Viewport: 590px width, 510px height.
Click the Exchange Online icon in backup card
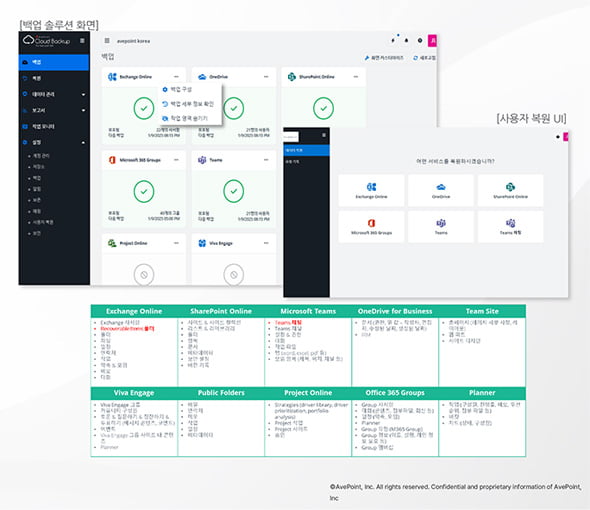click(x=112, y=77)
